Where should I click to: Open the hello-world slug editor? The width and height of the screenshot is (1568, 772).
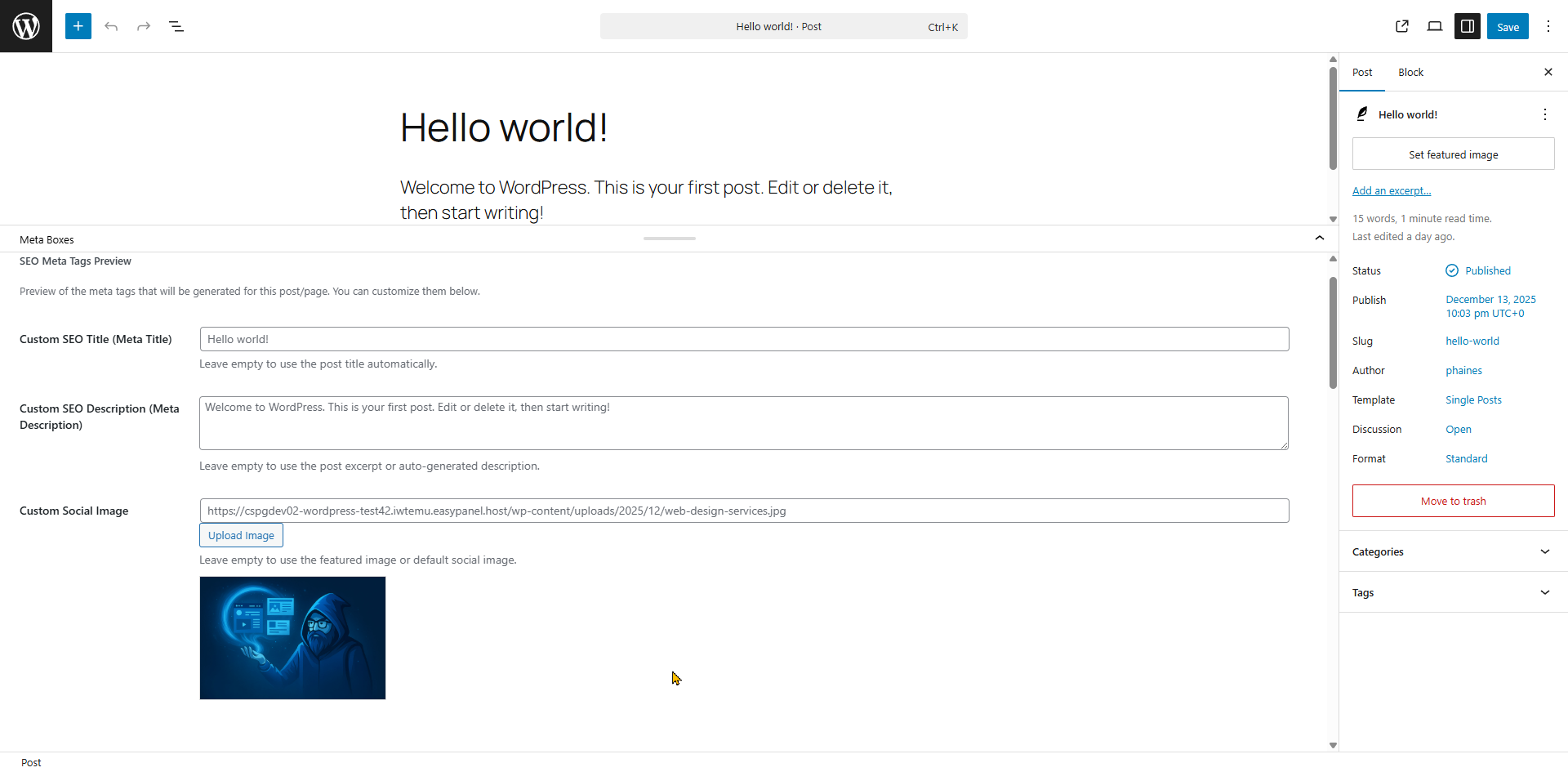coord(1472,341)
